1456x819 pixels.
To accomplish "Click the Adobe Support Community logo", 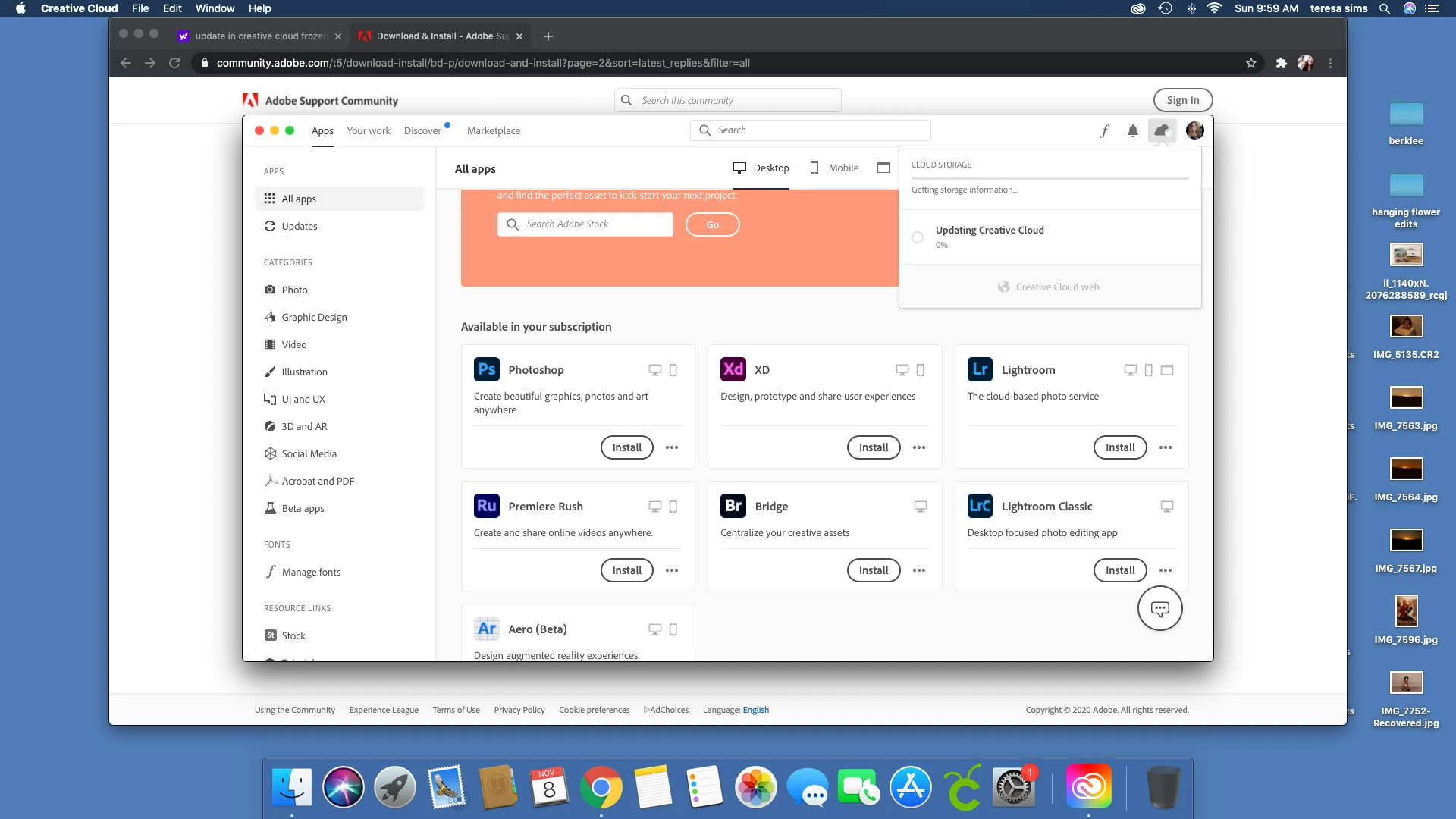I will [x=320, y=100].
